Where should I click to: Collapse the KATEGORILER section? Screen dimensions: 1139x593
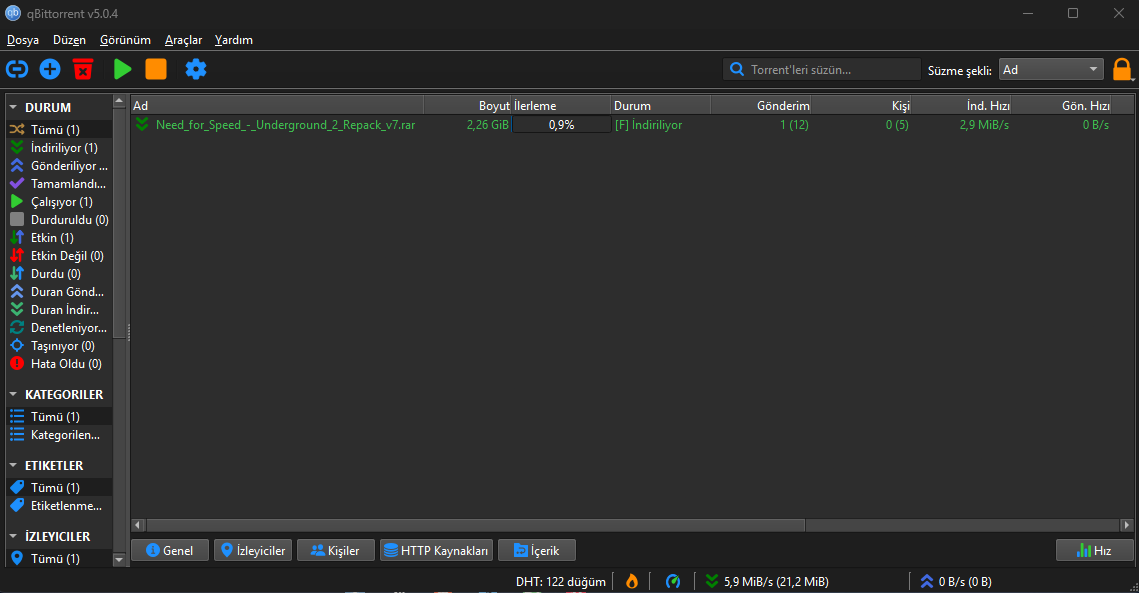[x=13, y=394]
